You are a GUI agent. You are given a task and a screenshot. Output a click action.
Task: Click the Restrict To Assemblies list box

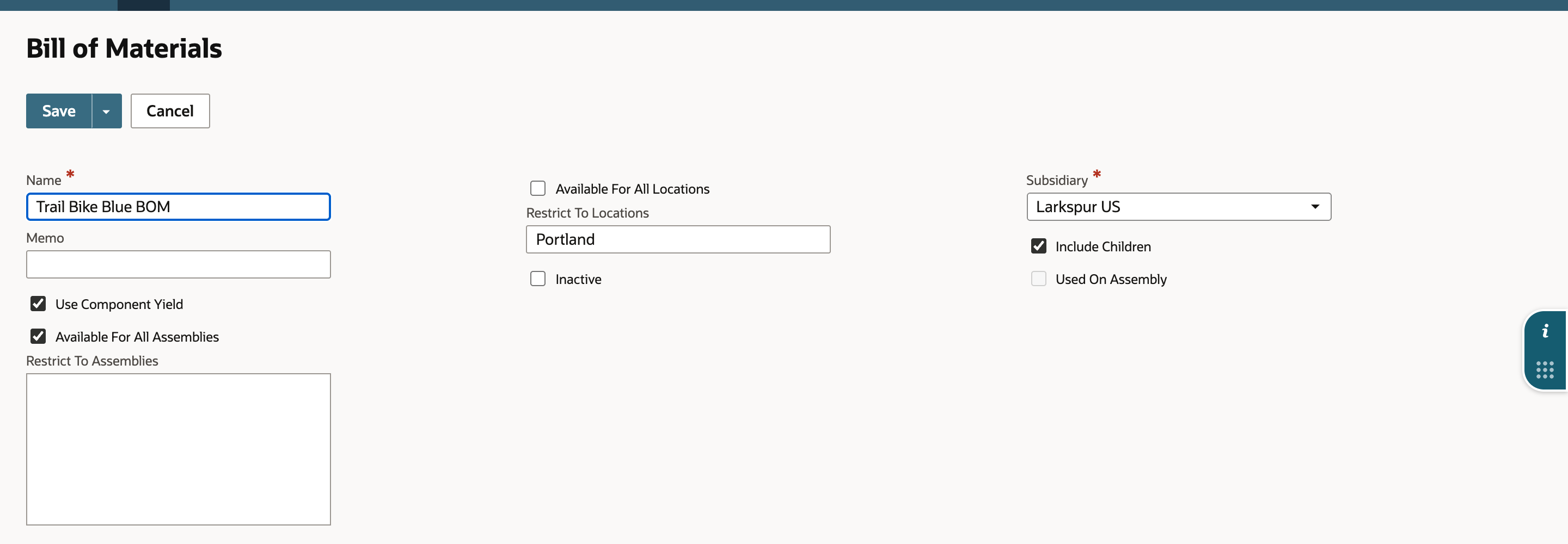(x=179, y=449)
